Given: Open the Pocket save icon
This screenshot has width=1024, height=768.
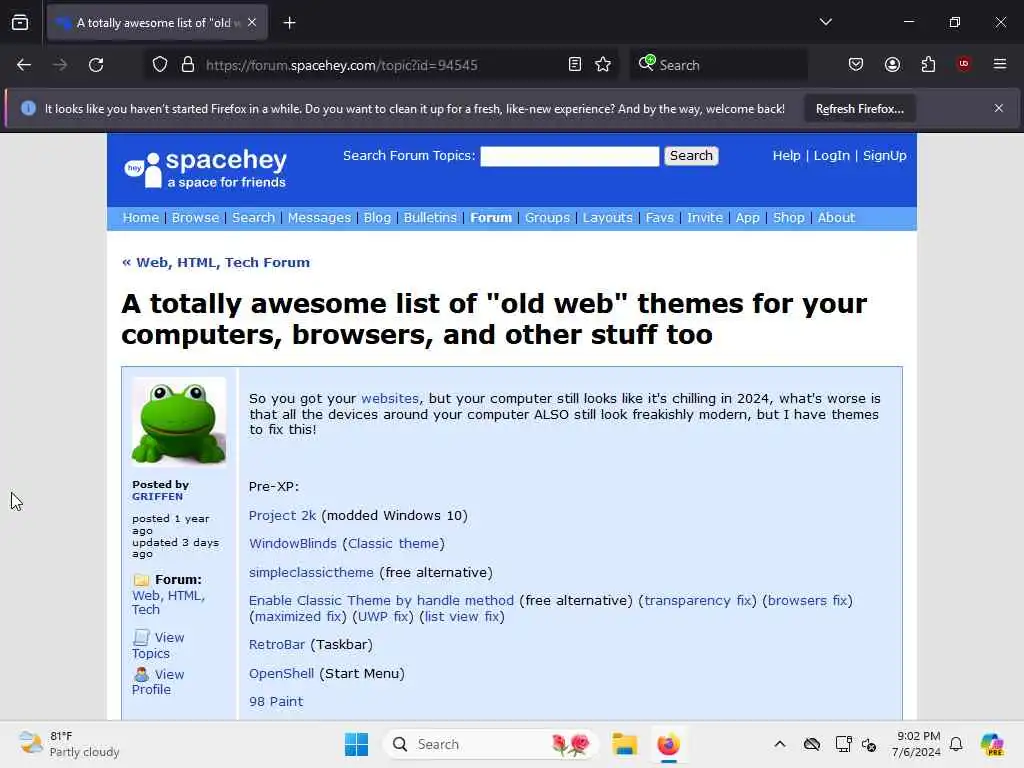Looking at the screenshot, I should 856,64.
